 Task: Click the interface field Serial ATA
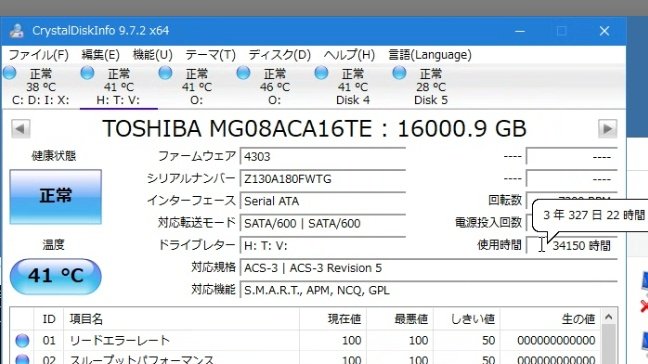coord(323,201)
